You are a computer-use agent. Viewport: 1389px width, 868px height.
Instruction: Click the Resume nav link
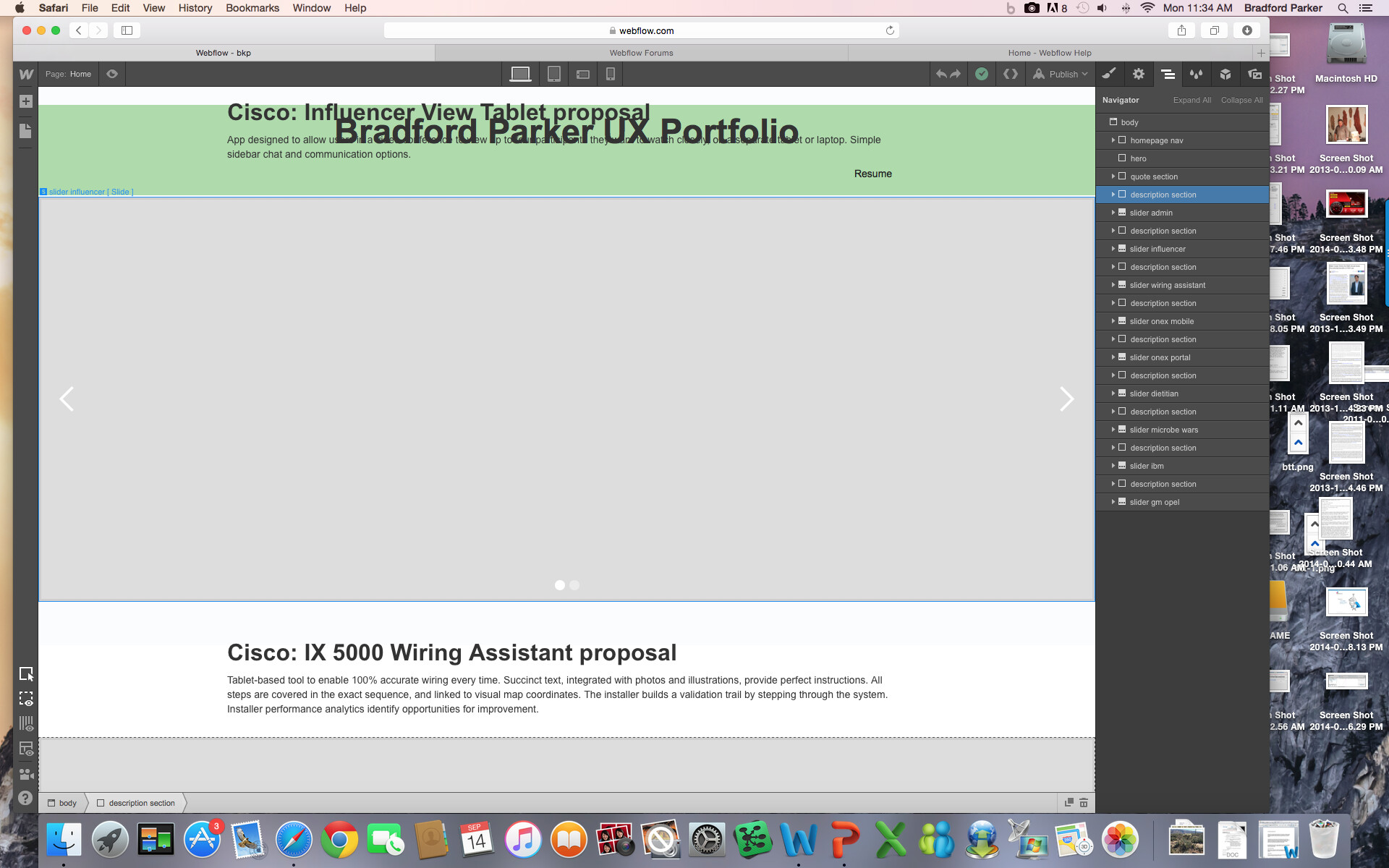872,174
